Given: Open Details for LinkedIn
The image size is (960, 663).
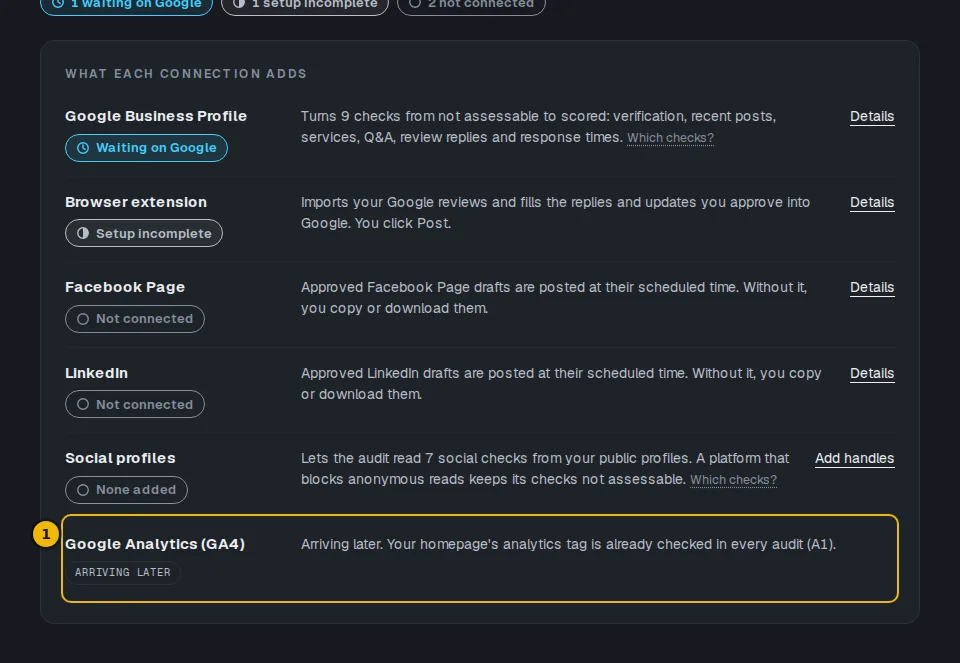Looking at the screenshot, I should click(872, 373).
